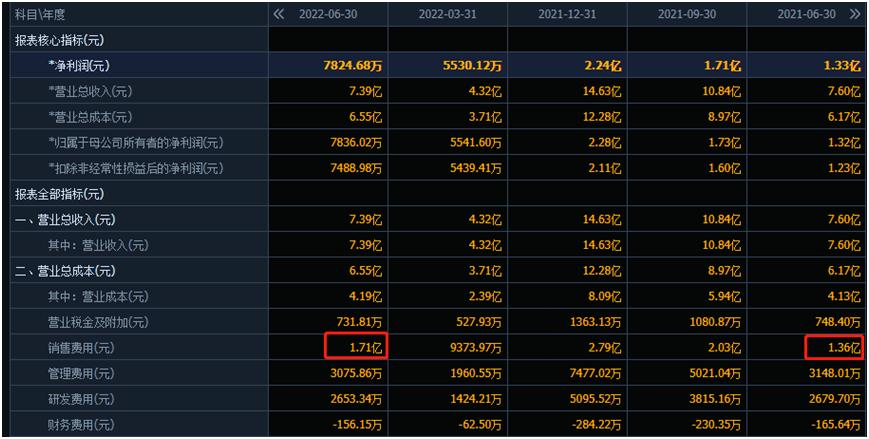Click the 2653.34万 R&D expense cell

(355, 400)
